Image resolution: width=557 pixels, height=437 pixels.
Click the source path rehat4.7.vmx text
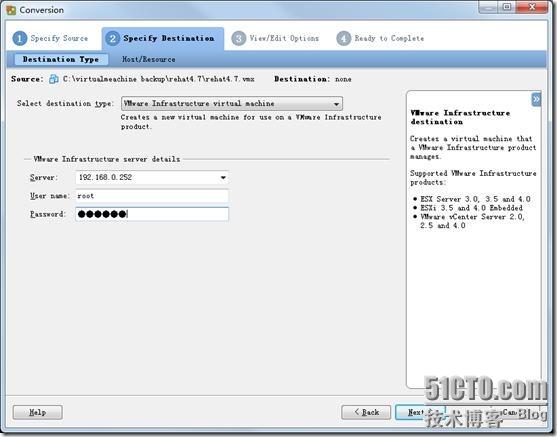pos(158,79)
